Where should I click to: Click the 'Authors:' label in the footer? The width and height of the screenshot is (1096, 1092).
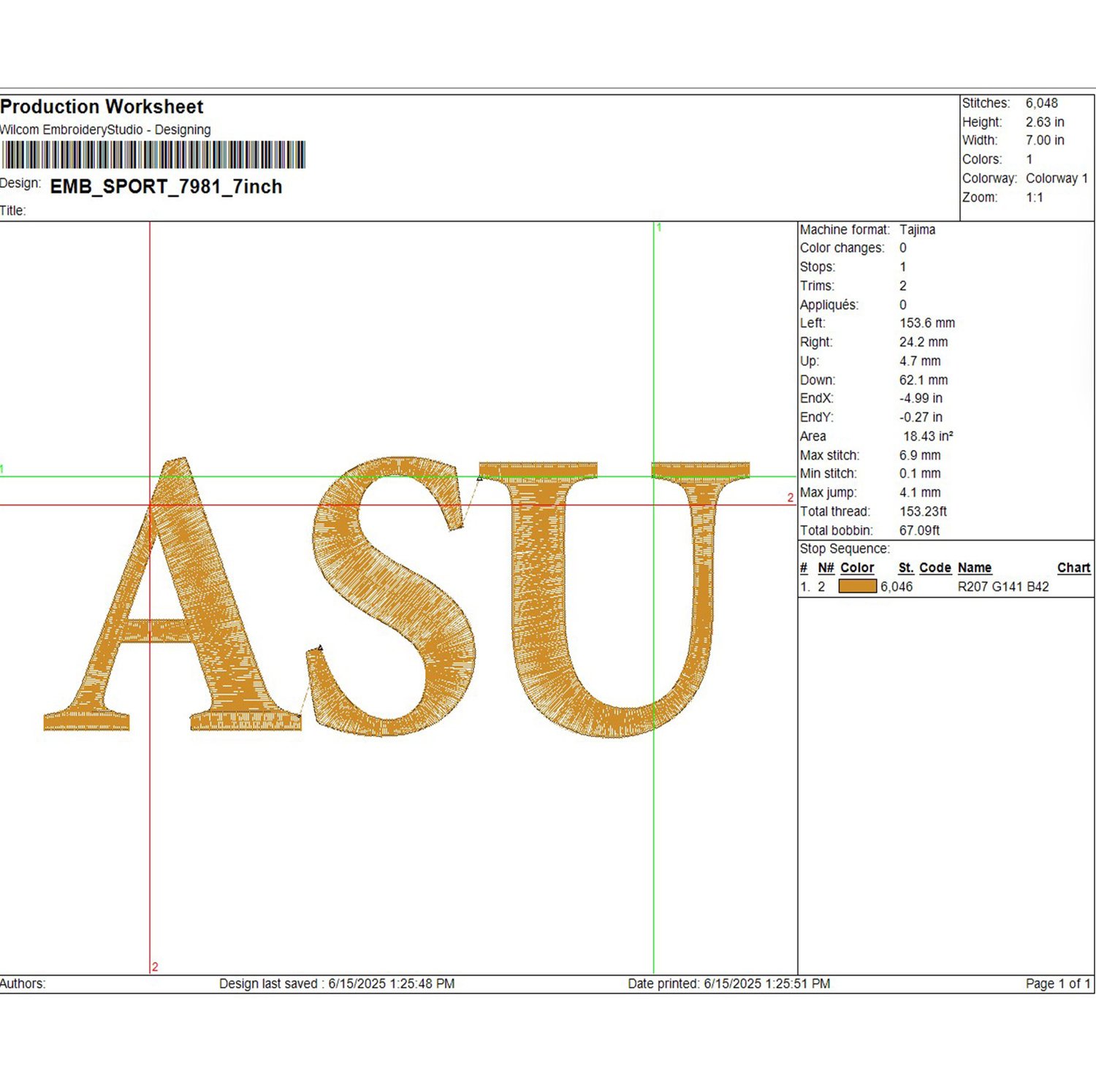click(x=23, y=984)
